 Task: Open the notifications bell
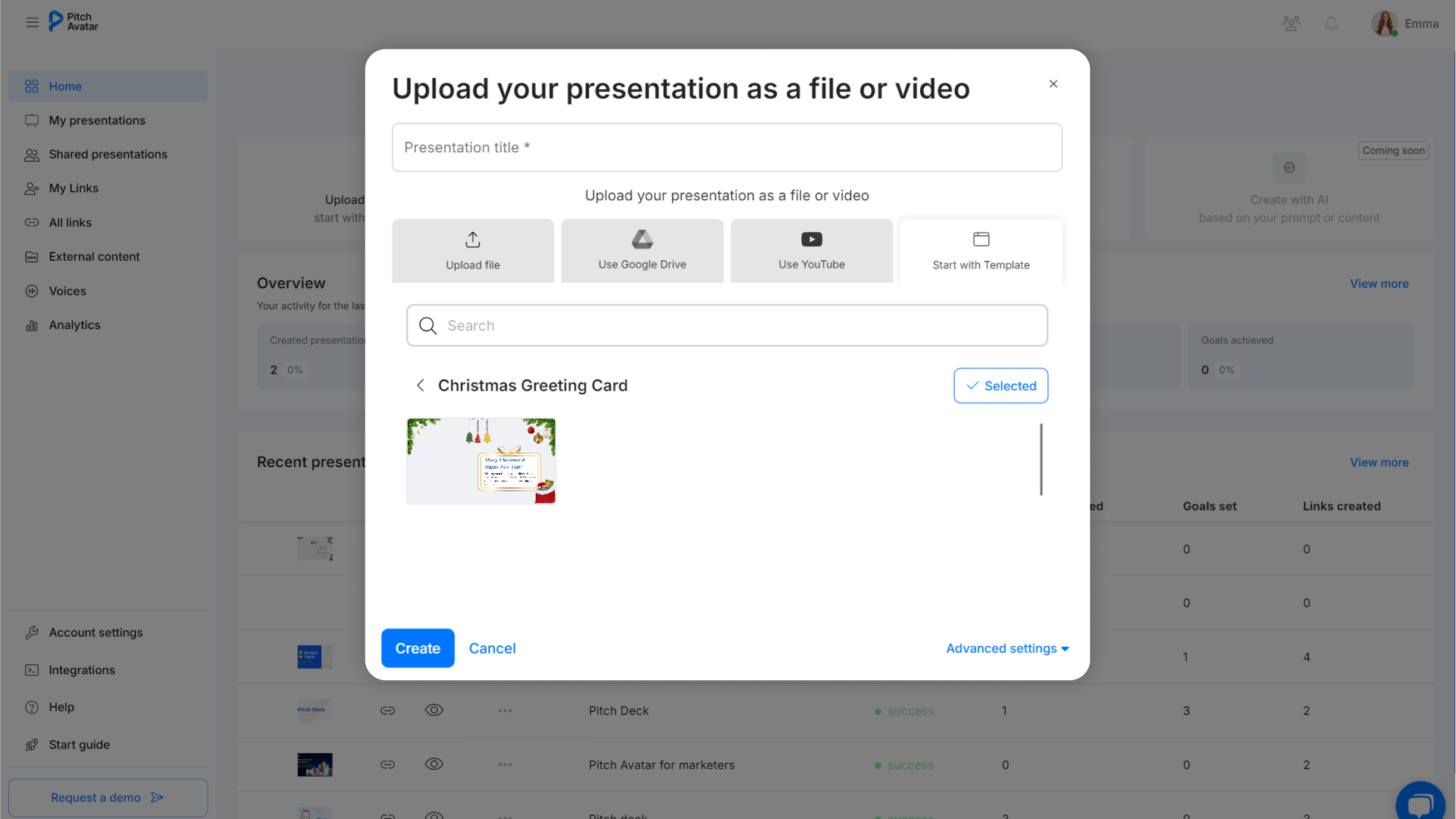(x=1331, y=24)
